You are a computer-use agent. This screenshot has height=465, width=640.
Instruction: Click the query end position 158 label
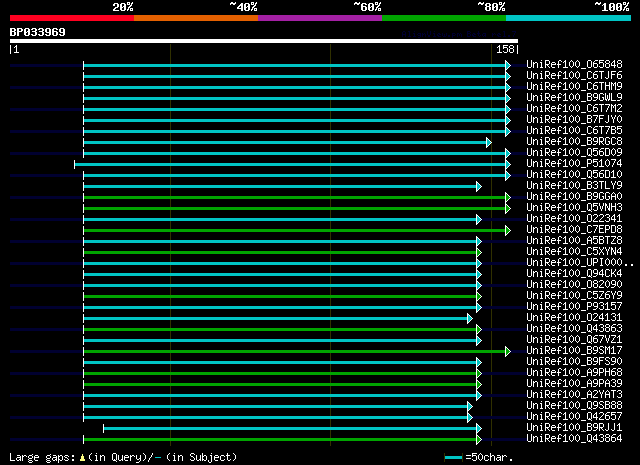tap(505, 49)
